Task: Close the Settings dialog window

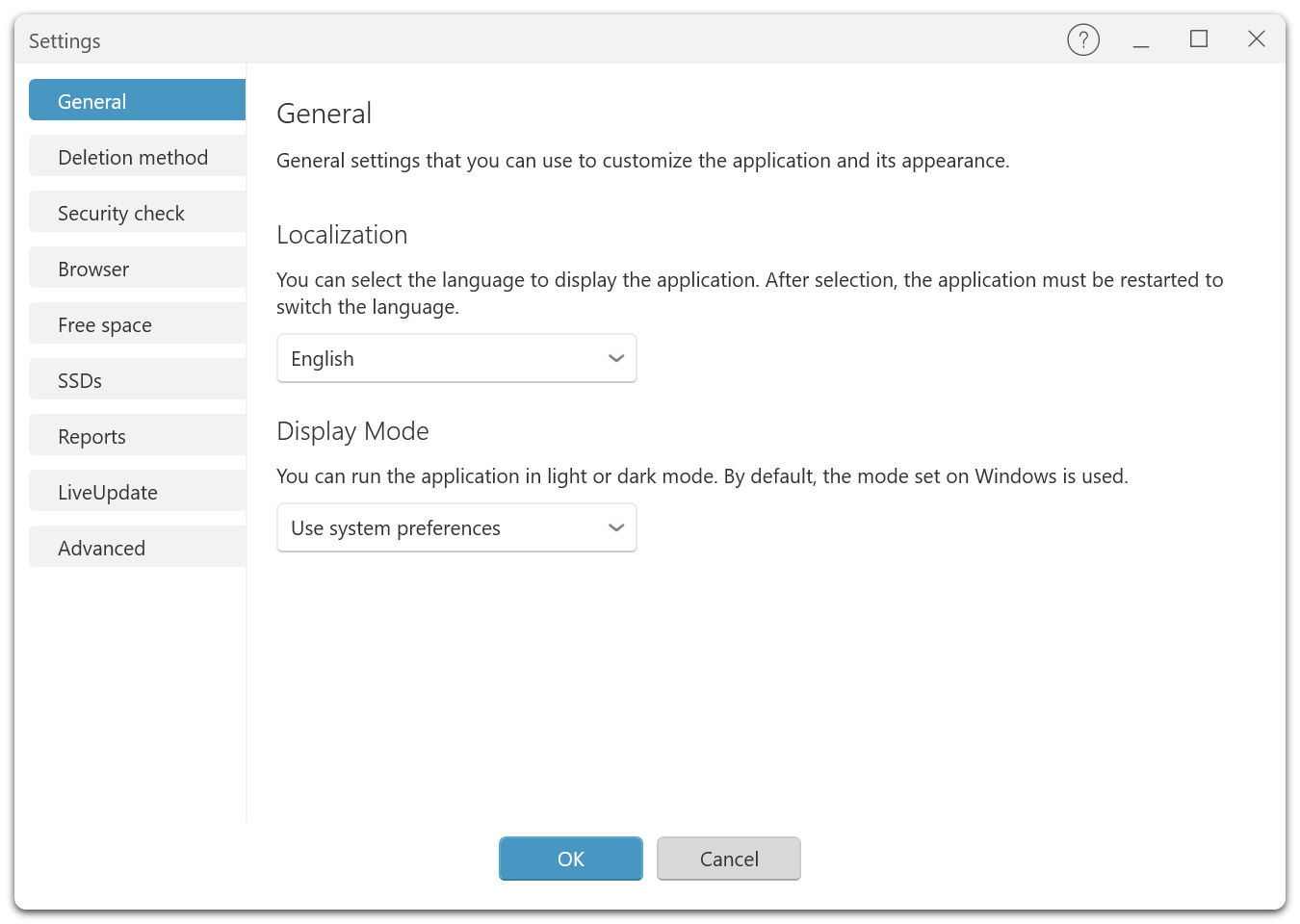Action: coord(1257,39)
